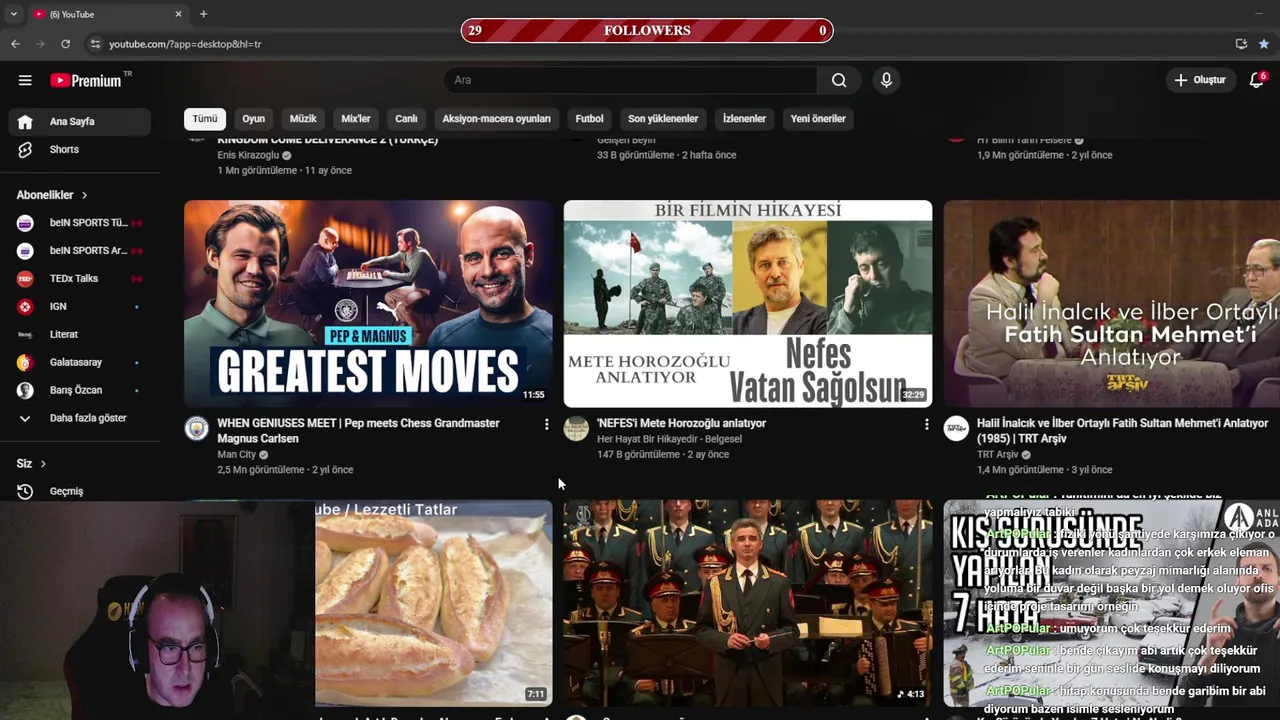Start voice search with microphone
This screenshot has height=720, width=1280.
point(886,80)
